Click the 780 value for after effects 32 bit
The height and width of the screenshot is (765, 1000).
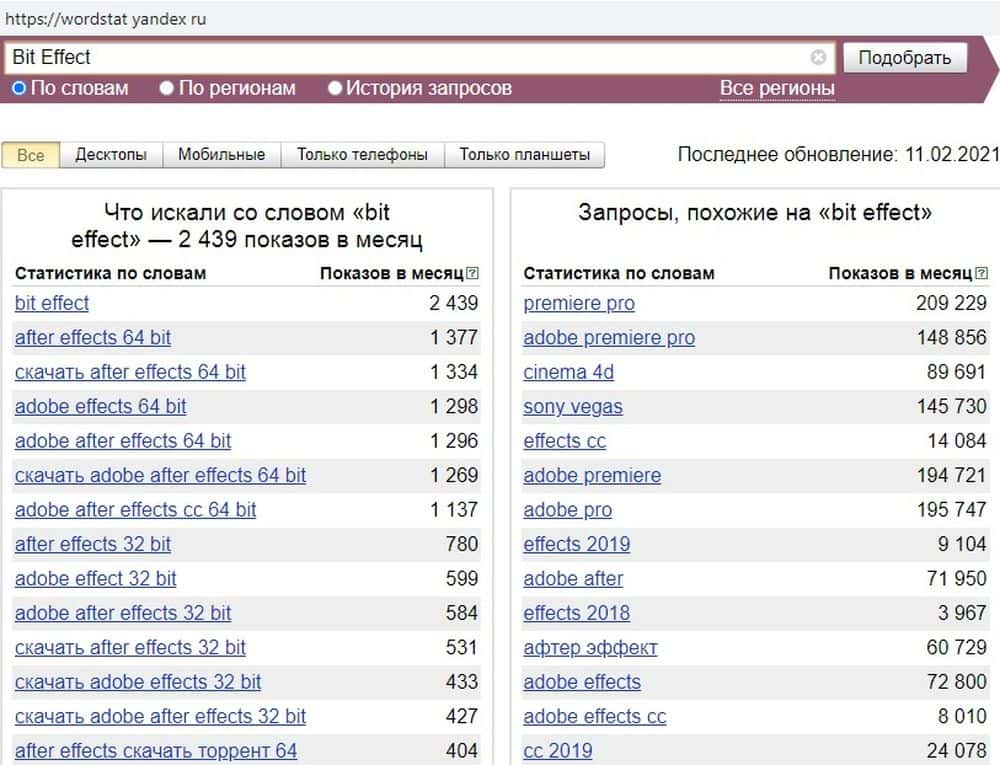tap(462, 544)
